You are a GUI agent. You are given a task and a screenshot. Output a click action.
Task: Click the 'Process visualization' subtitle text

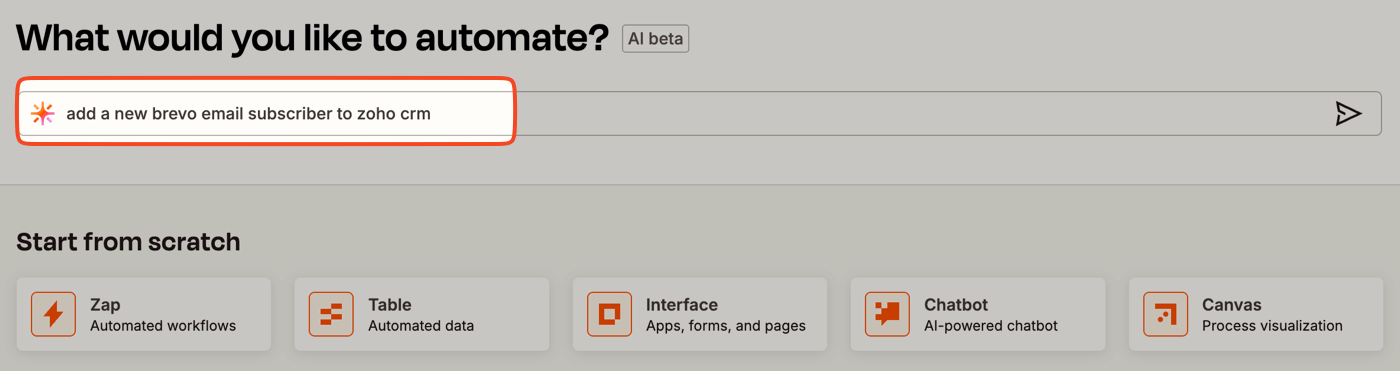1272,326
